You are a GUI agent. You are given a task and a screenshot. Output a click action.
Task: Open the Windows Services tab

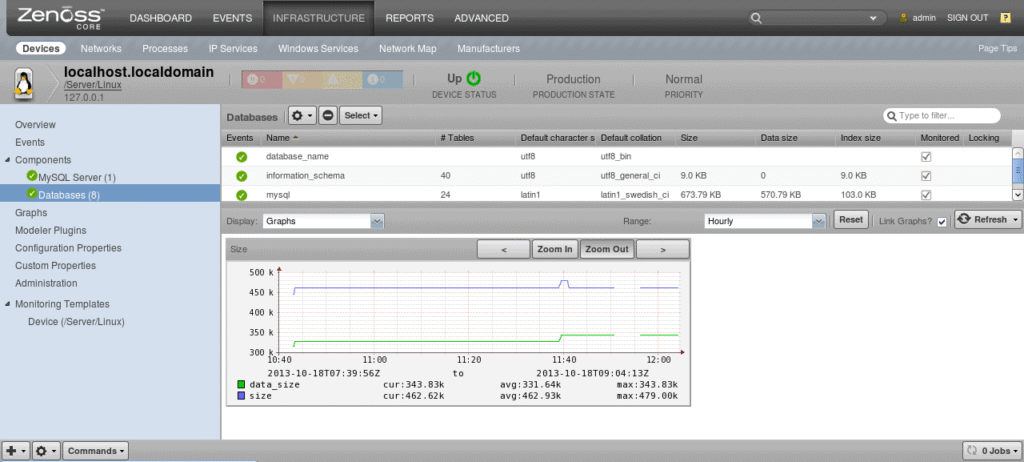(x=318, y=48)
